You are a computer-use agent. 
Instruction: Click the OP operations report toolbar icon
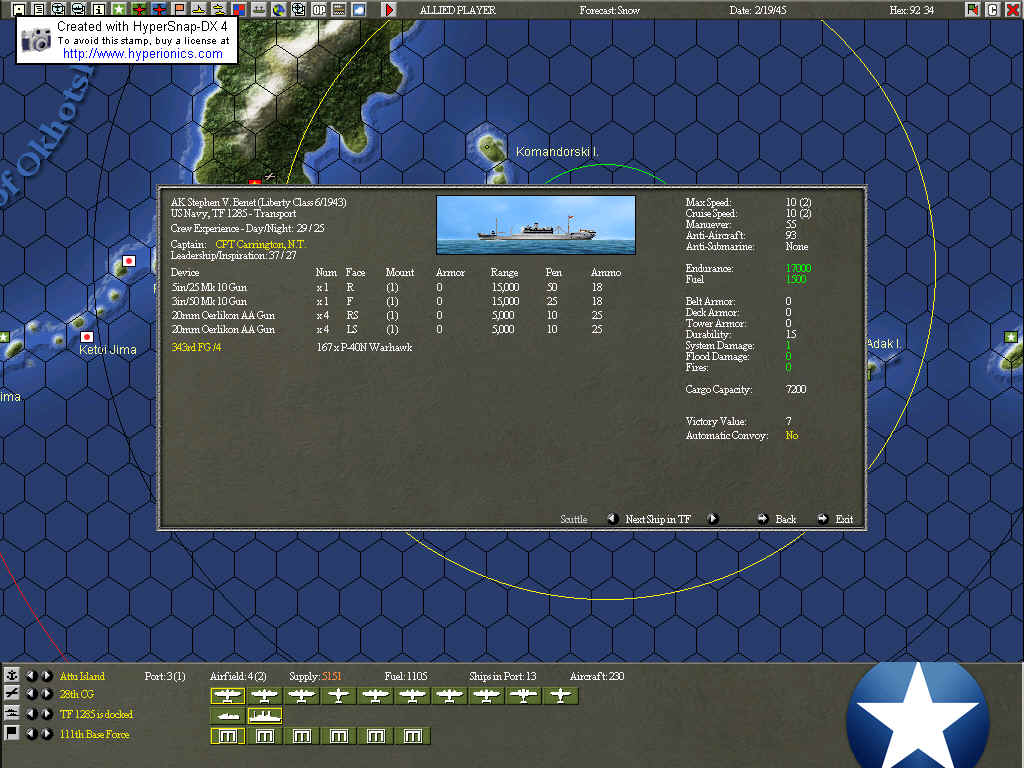click(318, 9)
